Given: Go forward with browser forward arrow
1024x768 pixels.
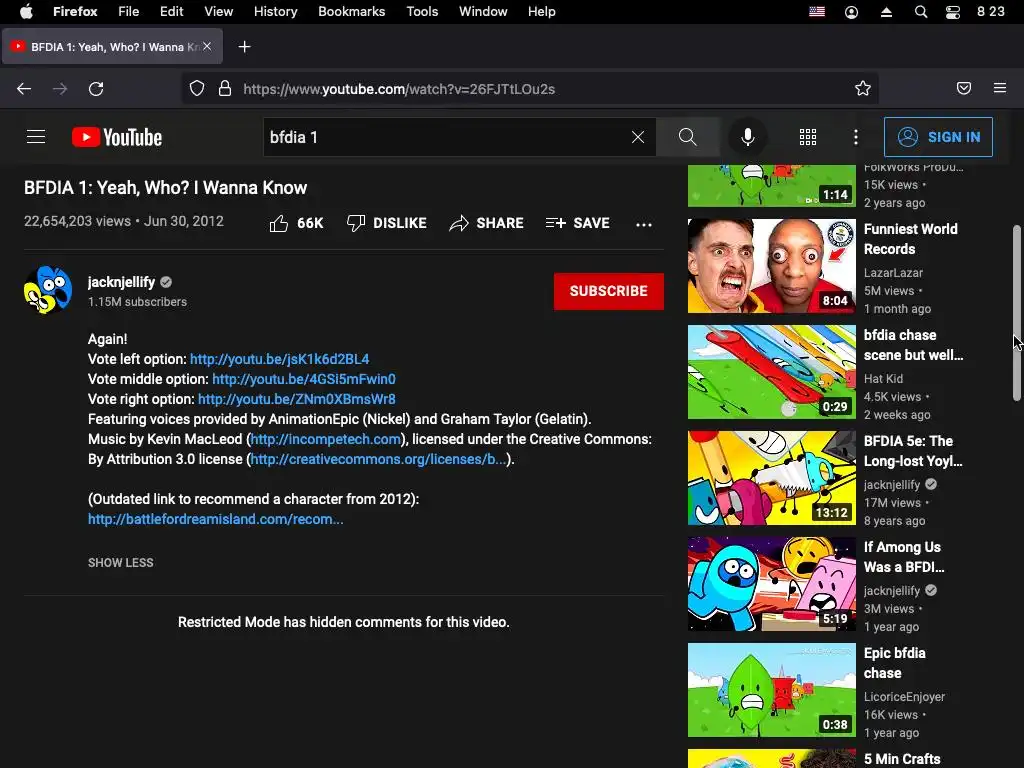Looking at the screenshot, I should [60, 89].
